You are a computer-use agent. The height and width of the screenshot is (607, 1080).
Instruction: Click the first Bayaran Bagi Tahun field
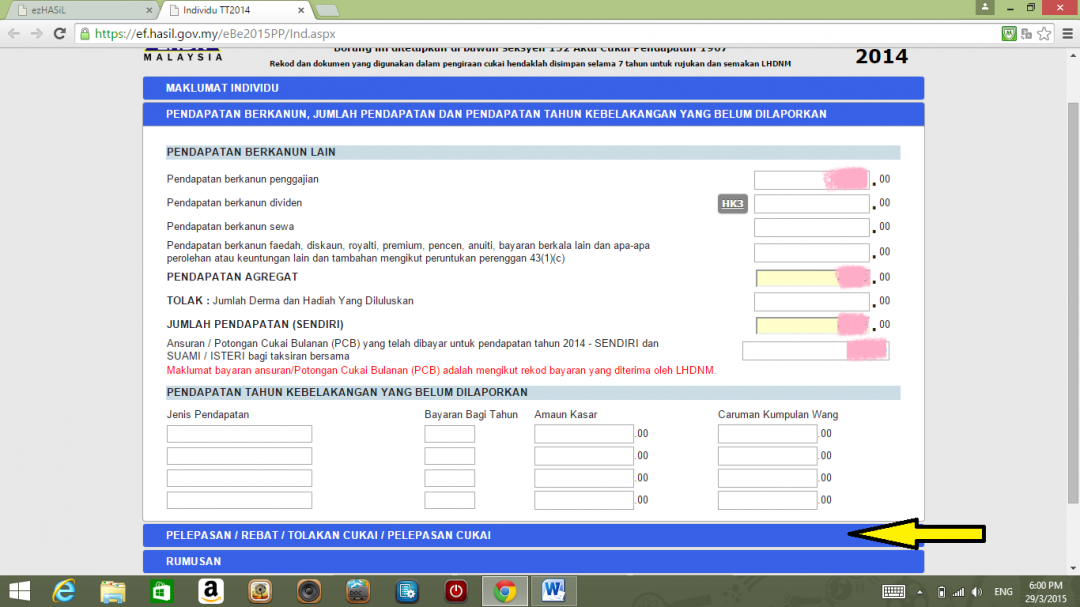[x=449, y=433]
